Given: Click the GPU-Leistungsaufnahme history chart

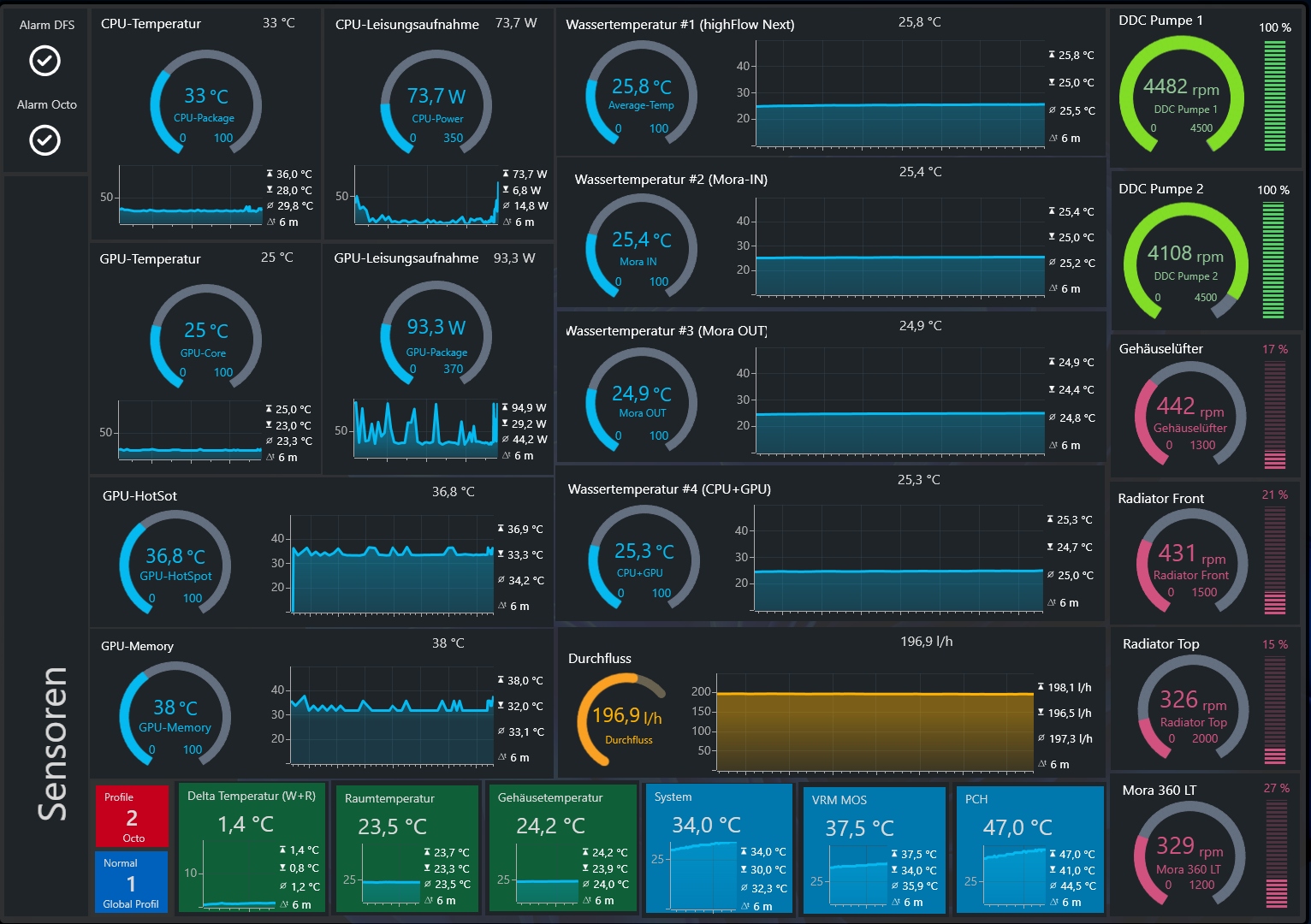Looking at the screenshot, I should click(425, 428).
